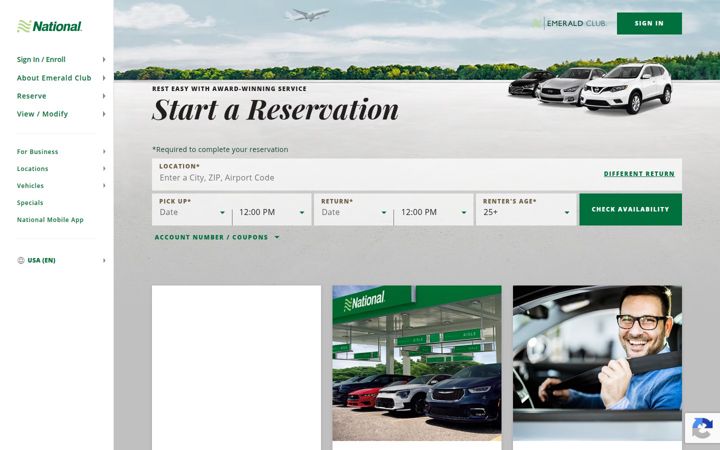Open the Return date dropdown
Screen dimensions: 720x450
point(354,212)
